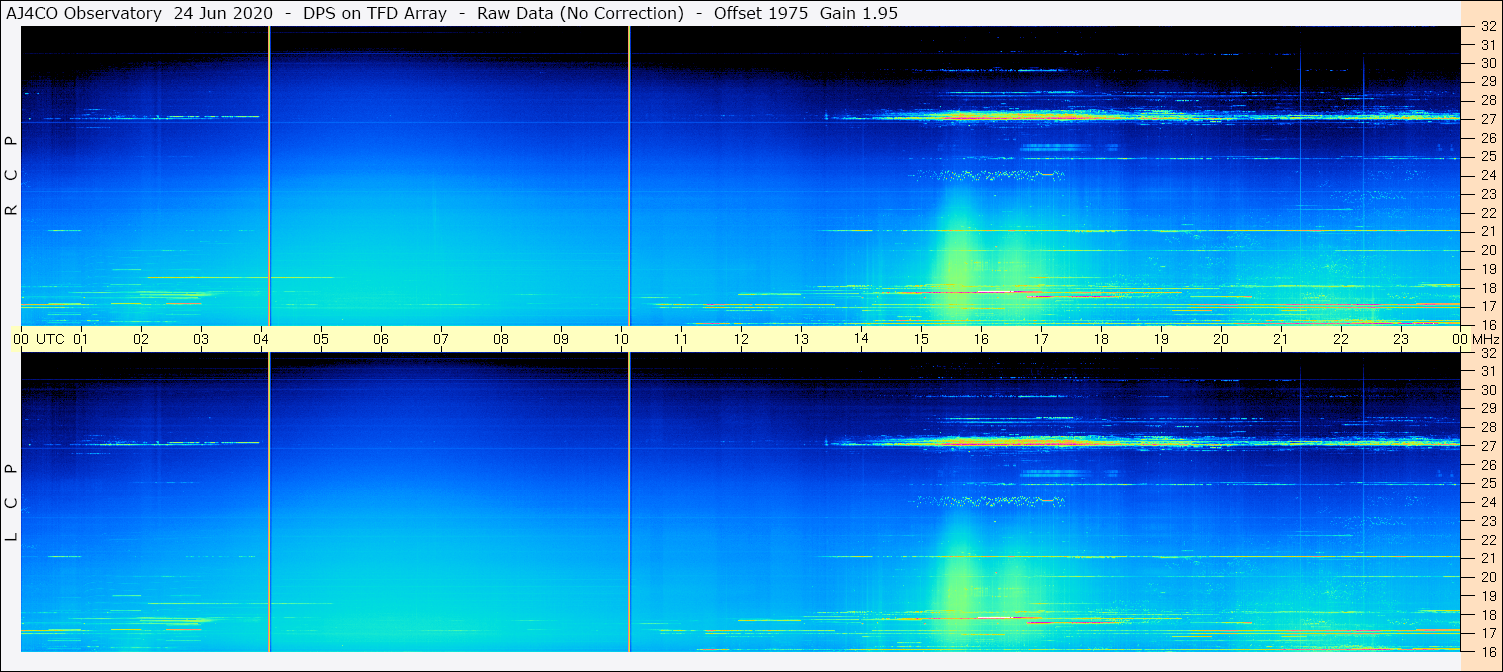Click the "L C P" polarization label
The image size is (1503, 672).
click(11, 503)
